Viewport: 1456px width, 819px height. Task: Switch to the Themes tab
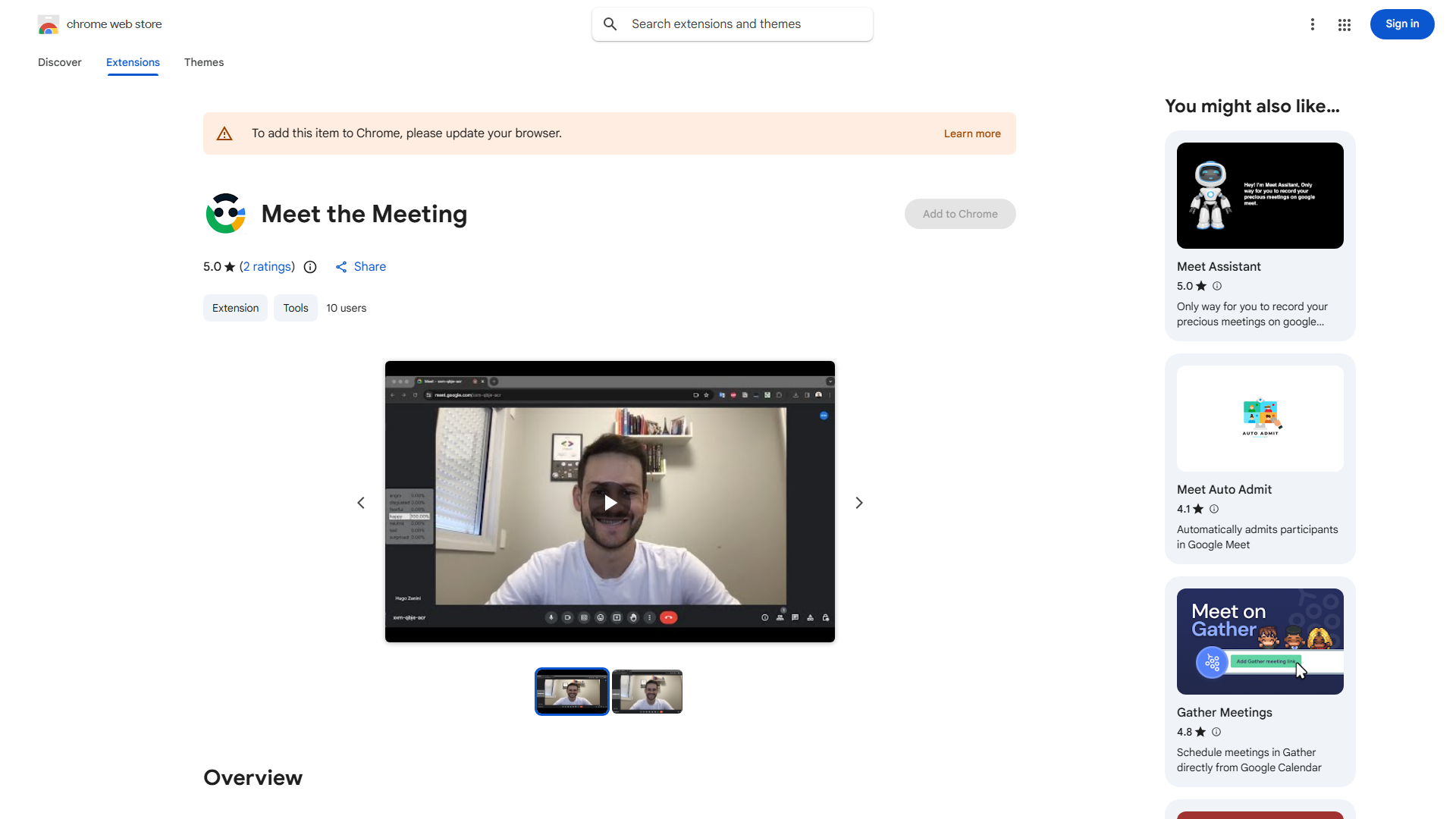(204, 62)
